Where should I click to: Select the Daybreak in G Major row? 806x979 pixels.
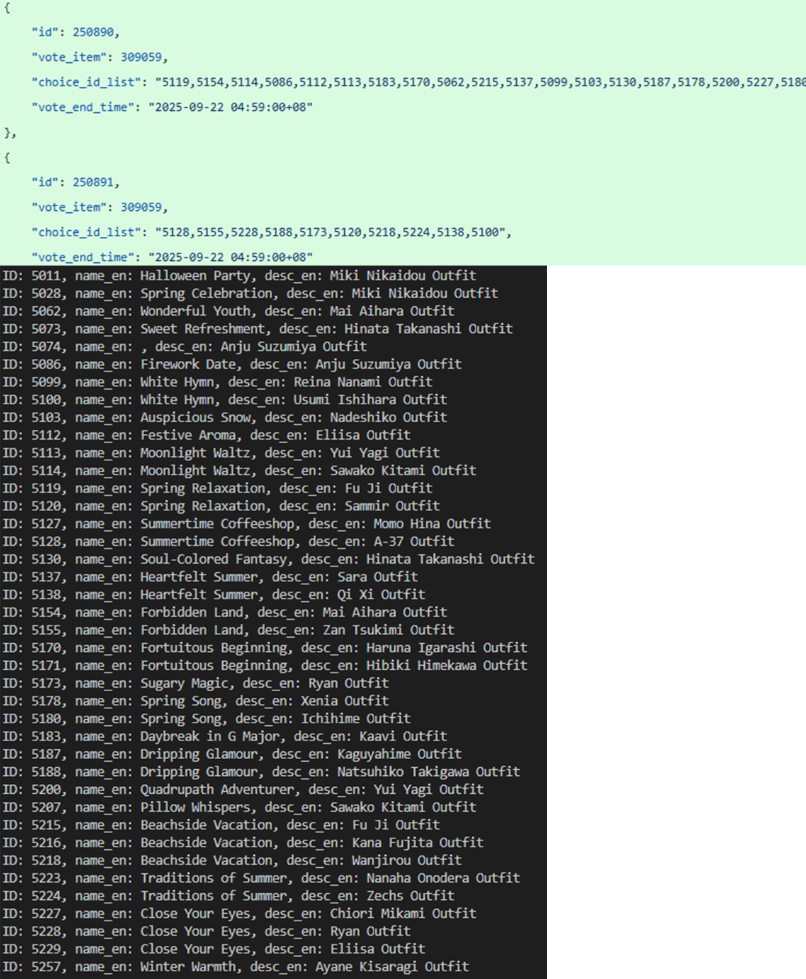point(225,736)
